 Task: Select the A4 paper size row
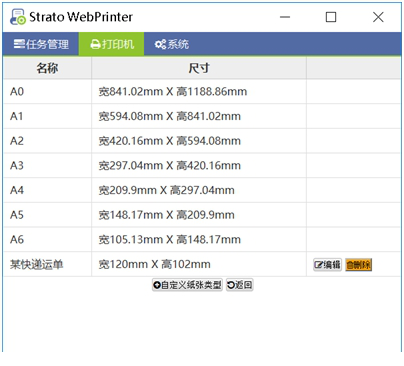pyautogui.click(x=202, y=190)
